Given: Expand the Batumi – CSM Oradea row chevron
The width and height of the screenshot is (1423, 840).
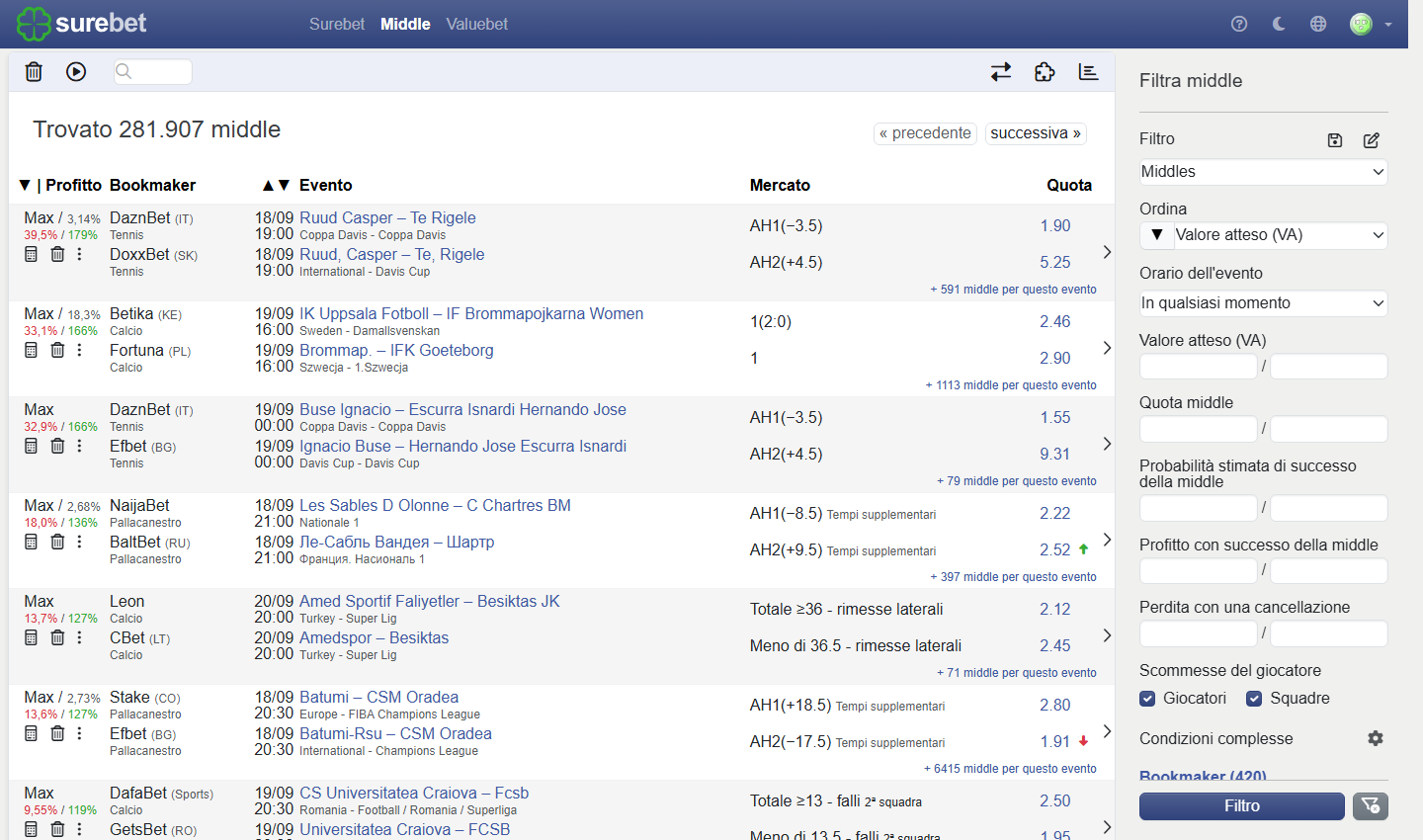Looking at the screenshot, I should 1107,731.
